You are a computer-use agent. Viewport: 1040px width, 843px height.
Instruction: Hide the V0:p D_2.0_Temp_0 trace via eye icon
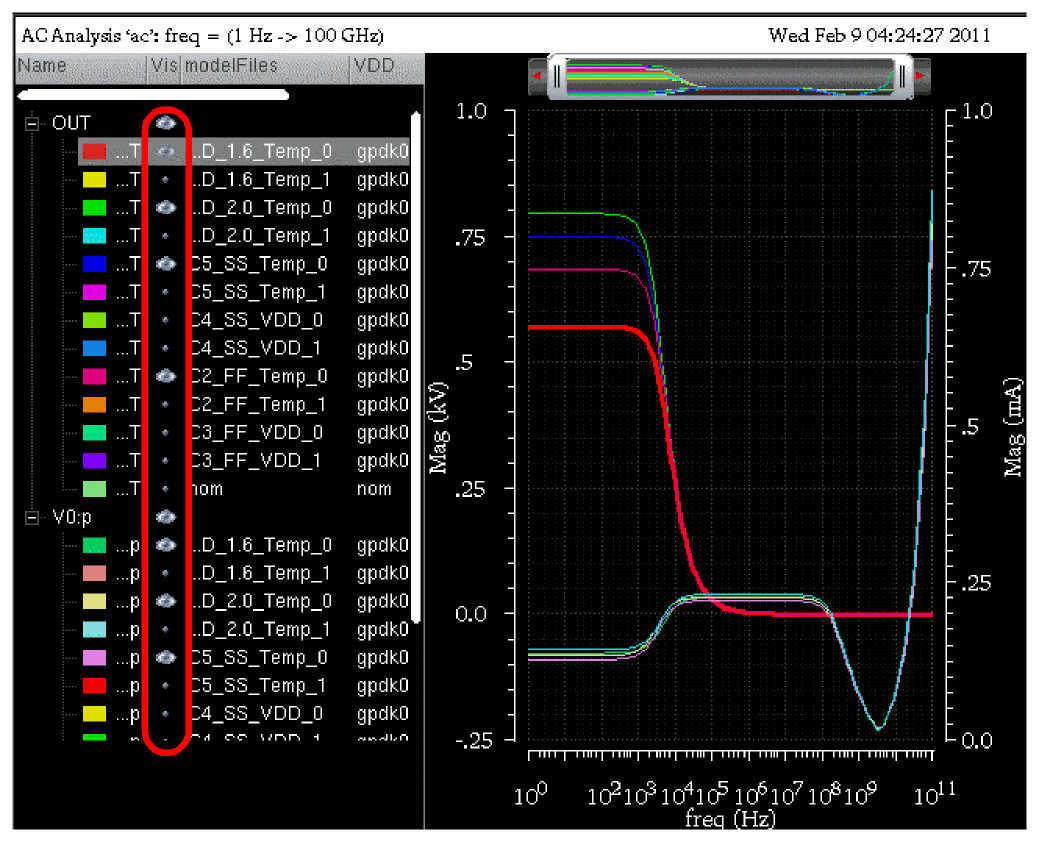(166, 601)
